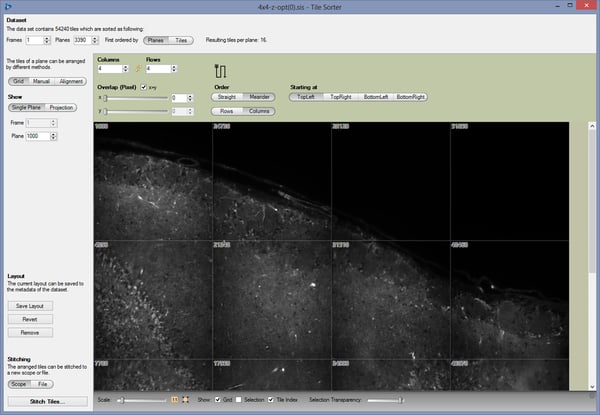Click the Rows spinner arrows

point(174,68)
